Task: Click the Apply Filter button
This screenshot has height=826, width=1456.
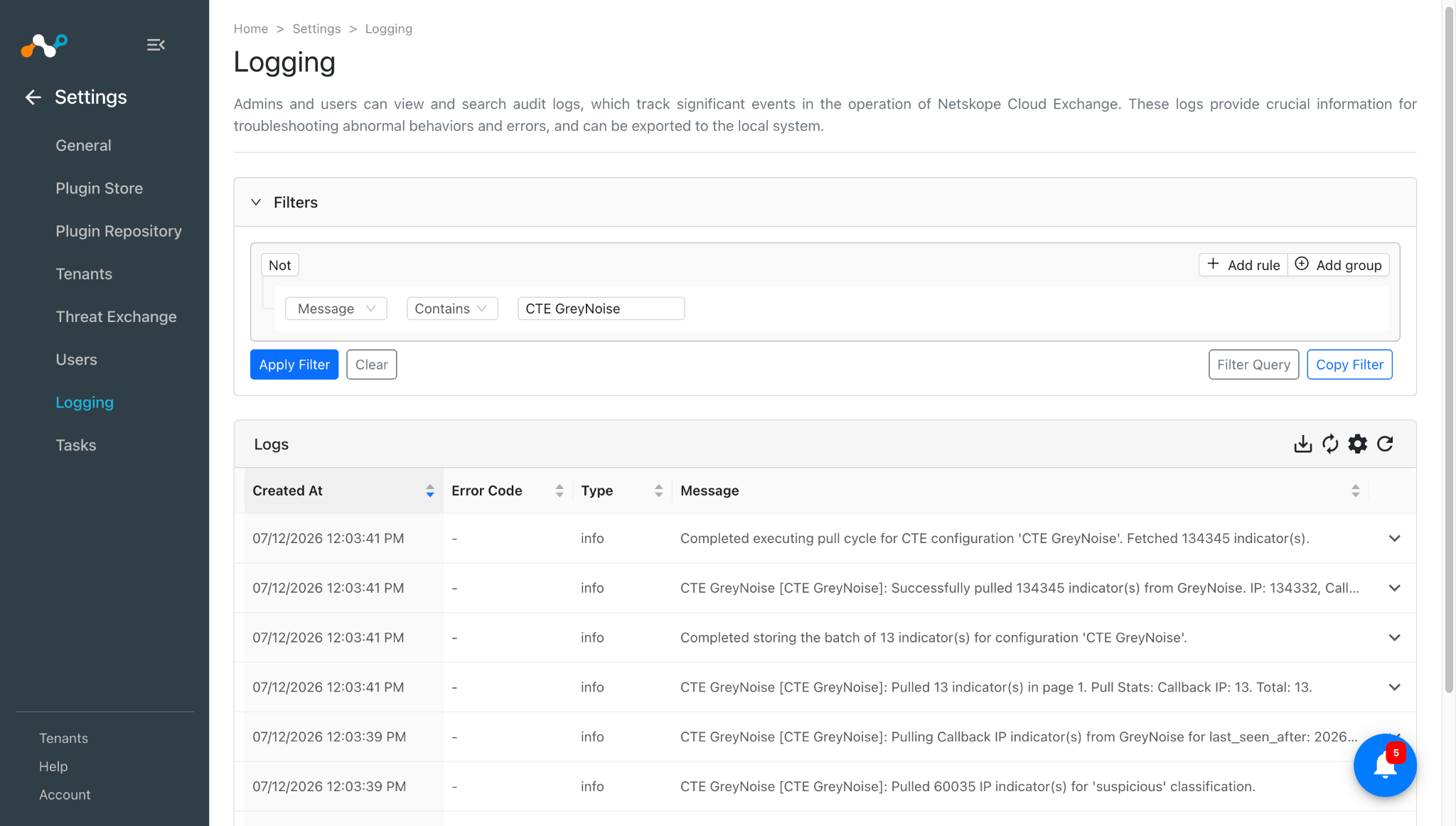Action: pyautogui.click(x=294, y=365)
